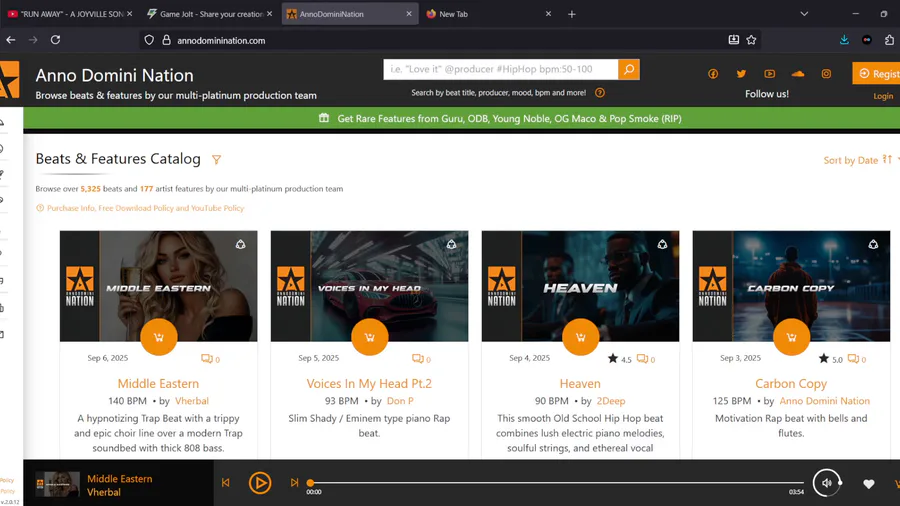Open the catalog filter funnel icon
The width and height of the screenshot is (900, 506).
(216, 159)
